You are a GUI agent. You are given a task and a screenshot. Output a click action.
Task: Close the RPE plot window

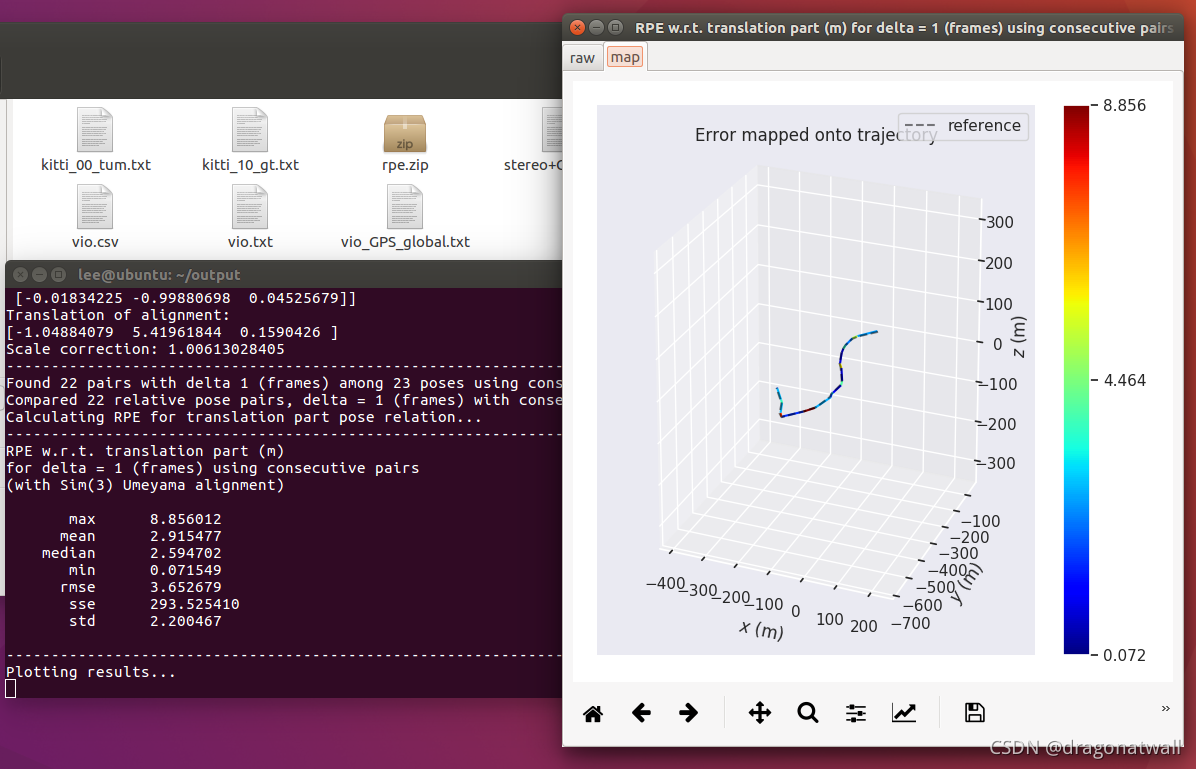(577, 27)
